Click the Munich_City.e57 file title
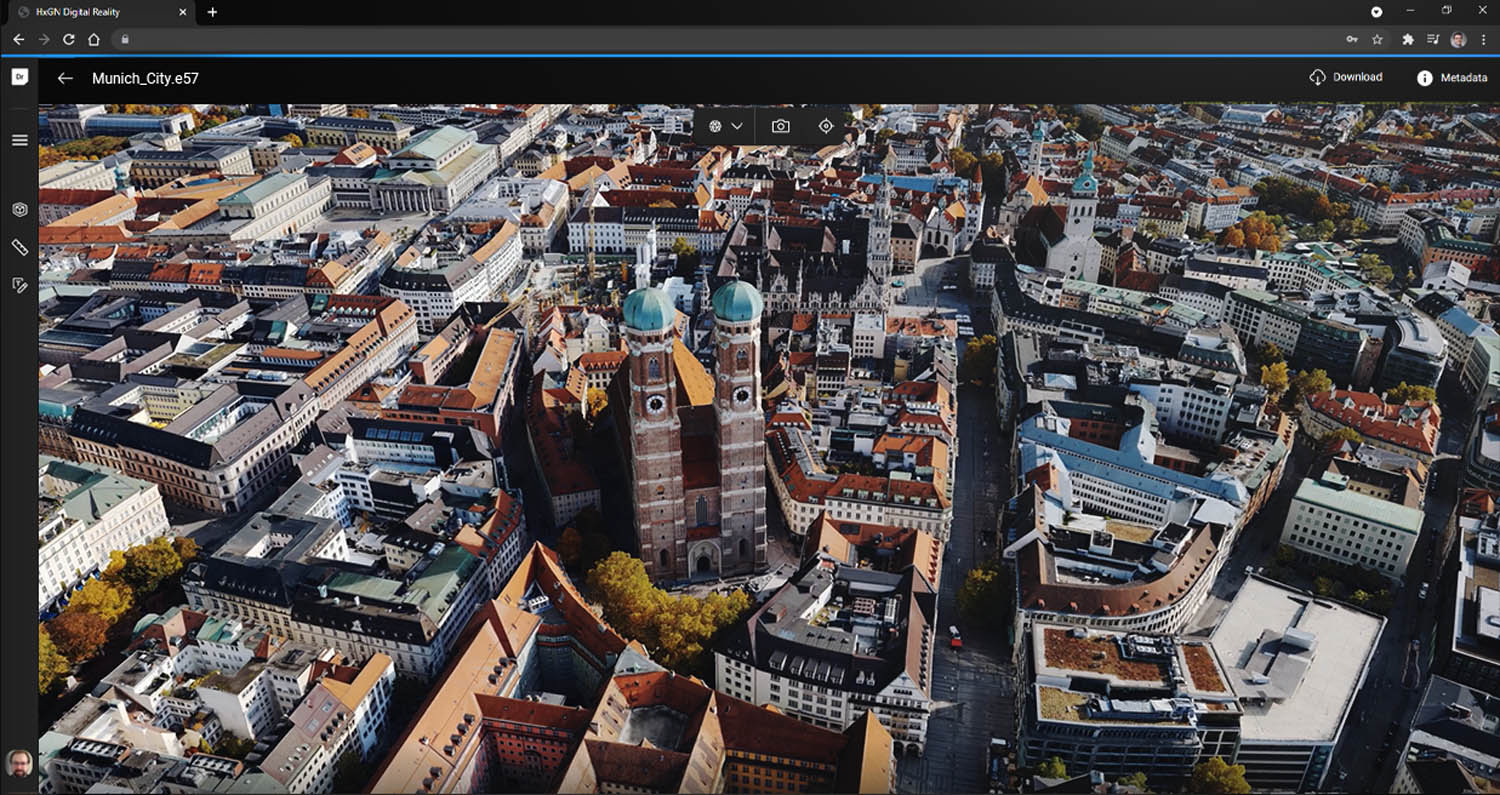The height and width of the screenshot is (795, 1500). pos(145,78)
